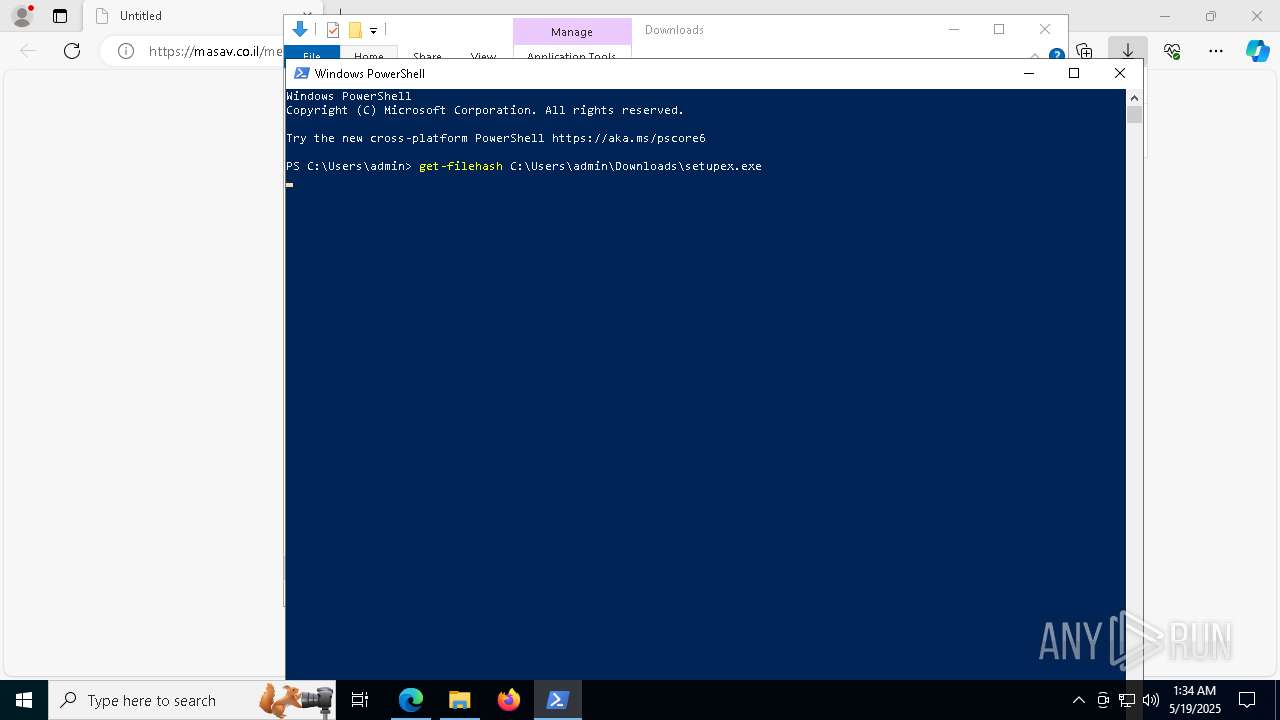Switch to File Explorer on the taskbar
Viewport: 1280px width, 720px height.
[x=460, y=700]
